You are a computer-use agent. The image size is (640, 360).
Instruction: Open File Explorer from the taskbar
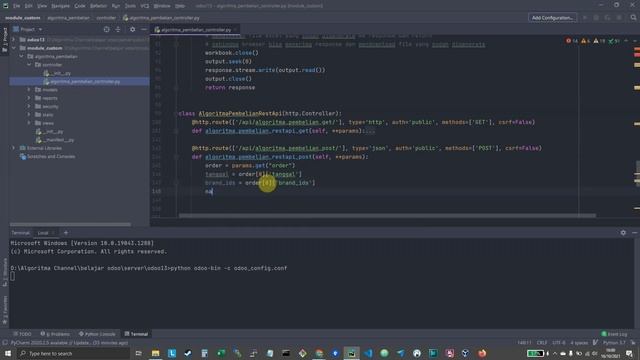click(x=156, y=353)
